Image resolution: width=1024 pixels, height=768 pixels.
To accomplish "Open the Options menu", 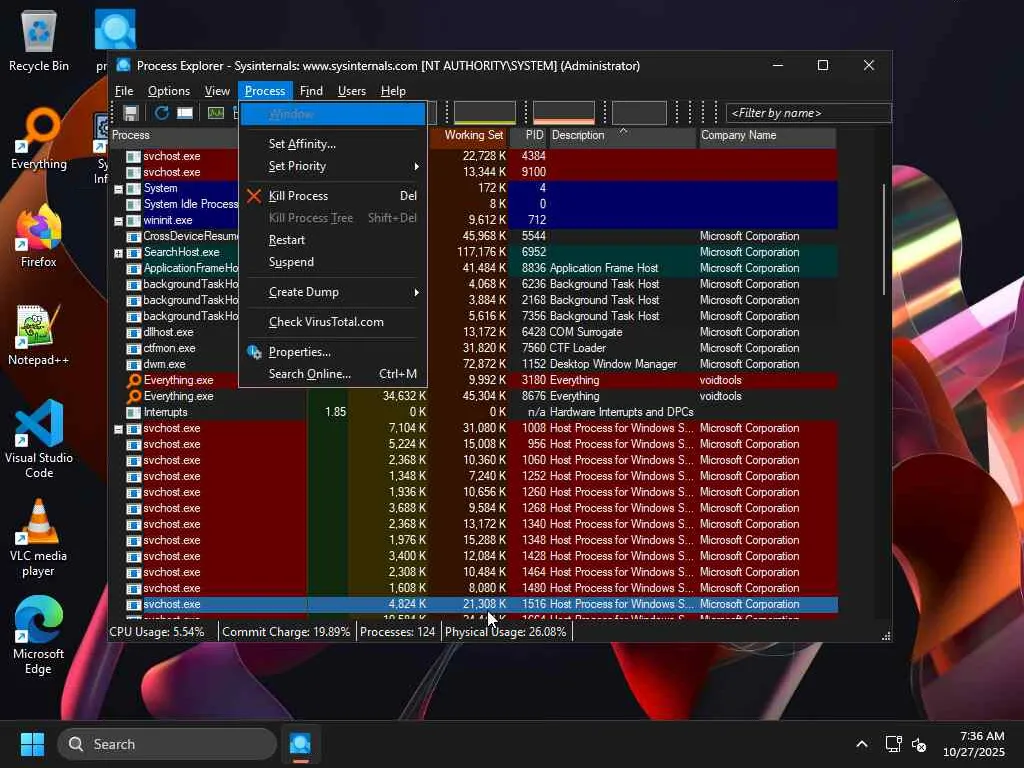I will (168, 91).
